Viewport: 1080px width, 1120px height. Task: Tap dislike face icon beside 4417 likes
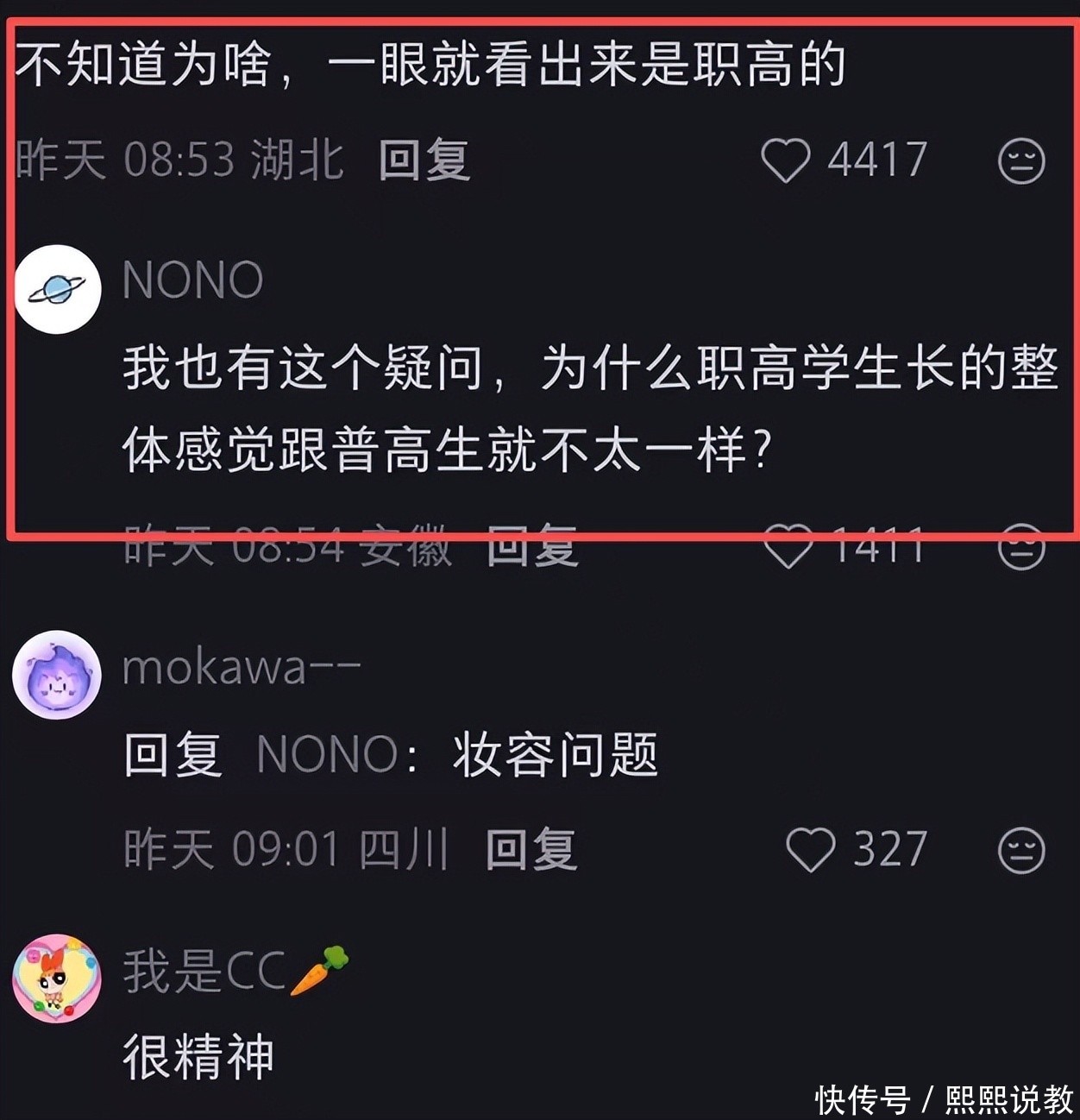pos(1021,160)
